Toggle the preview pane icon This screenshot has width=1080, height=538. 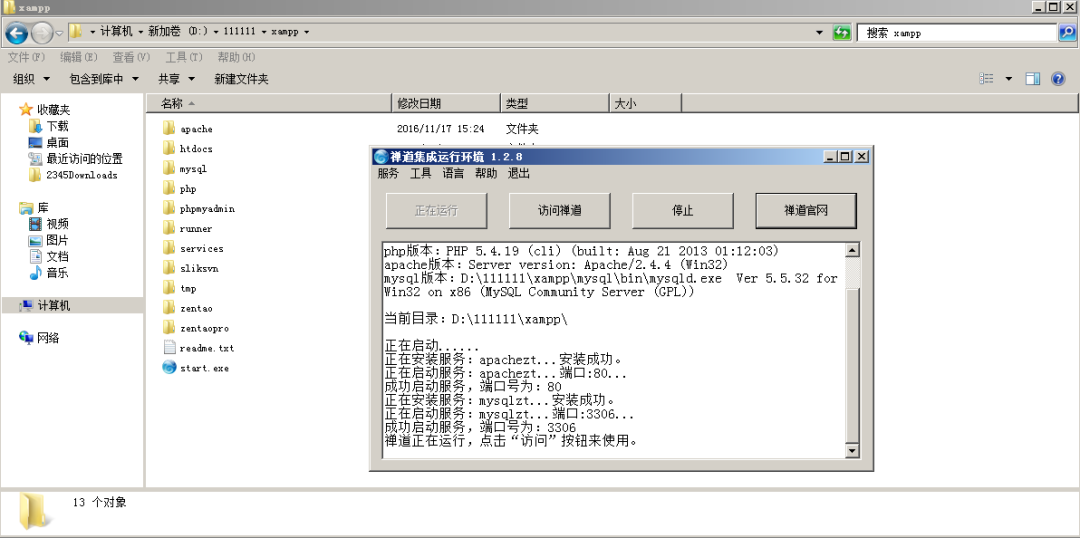tap(1032, 79)
